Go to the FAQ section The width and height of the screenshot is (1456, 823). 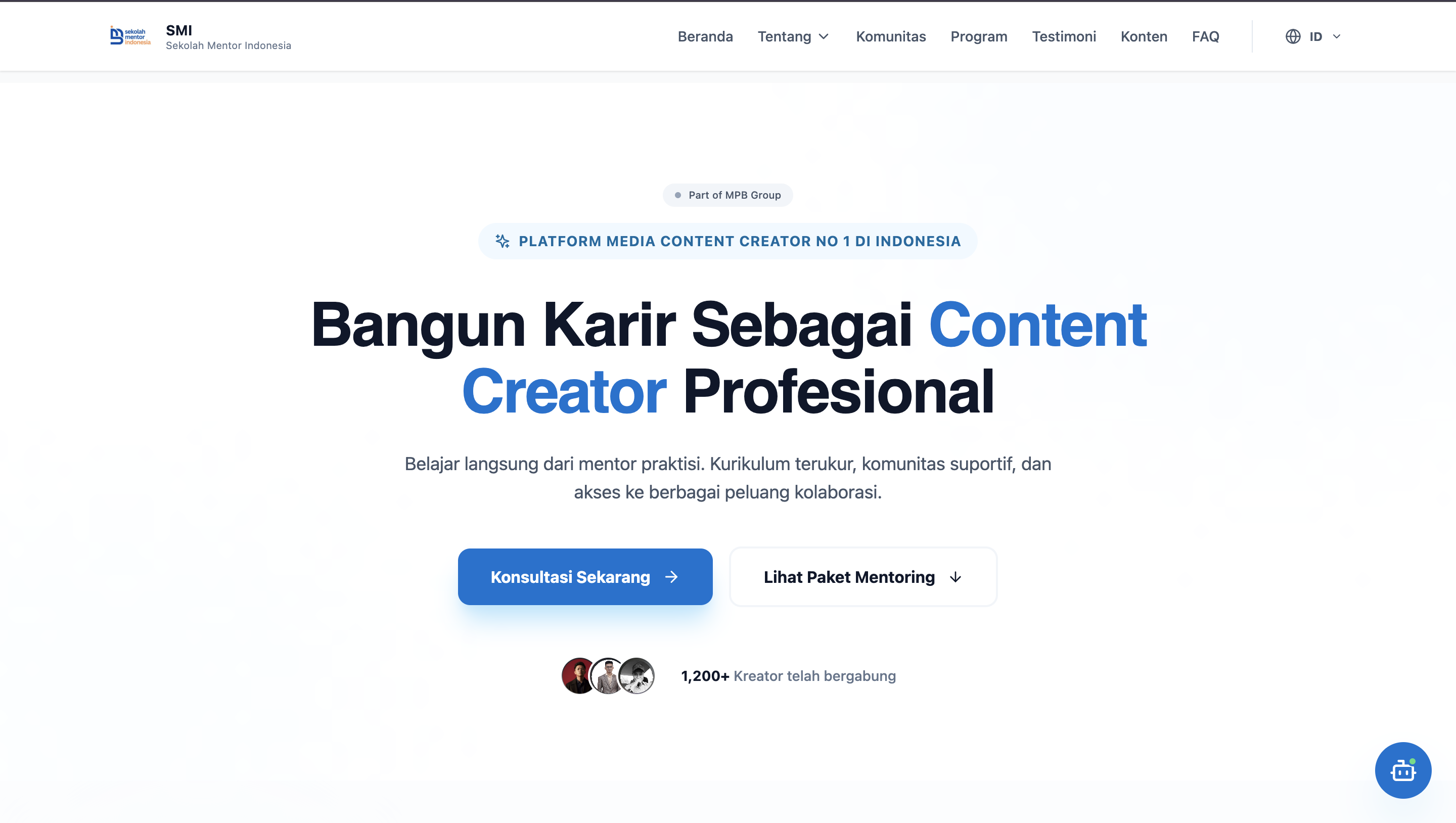[1206, 36]
